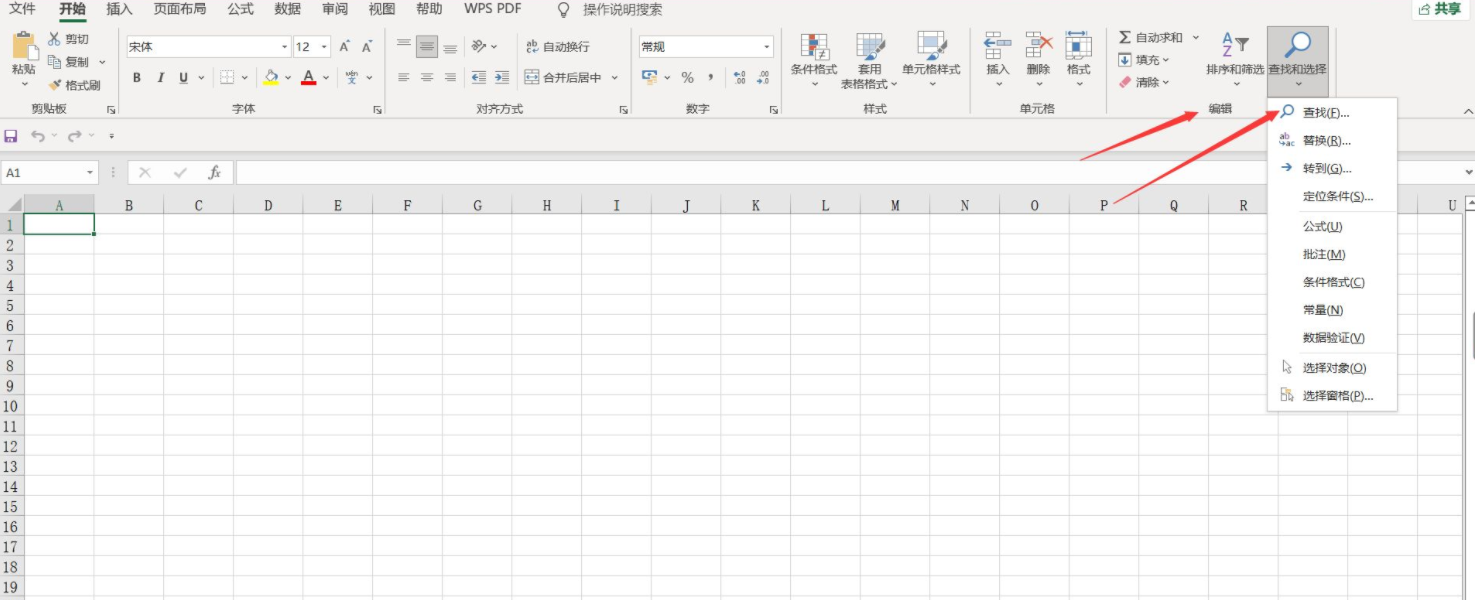The width and height of the screenshot is (1475, 600).
Task: Switch to the Insert (插入) ribbon tab
Action: [x=119, y=9]
